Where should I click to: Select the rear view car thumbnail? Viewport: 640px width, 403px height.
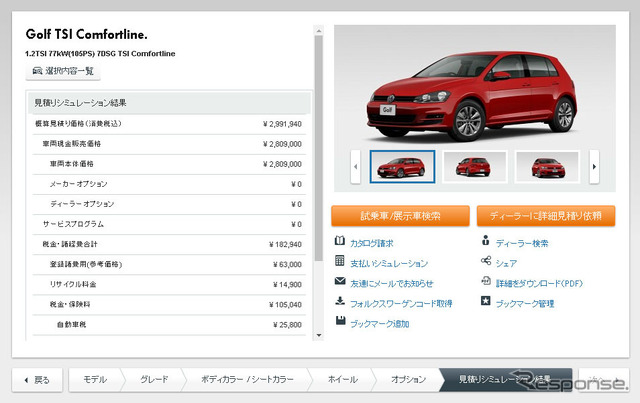[475, 167]
